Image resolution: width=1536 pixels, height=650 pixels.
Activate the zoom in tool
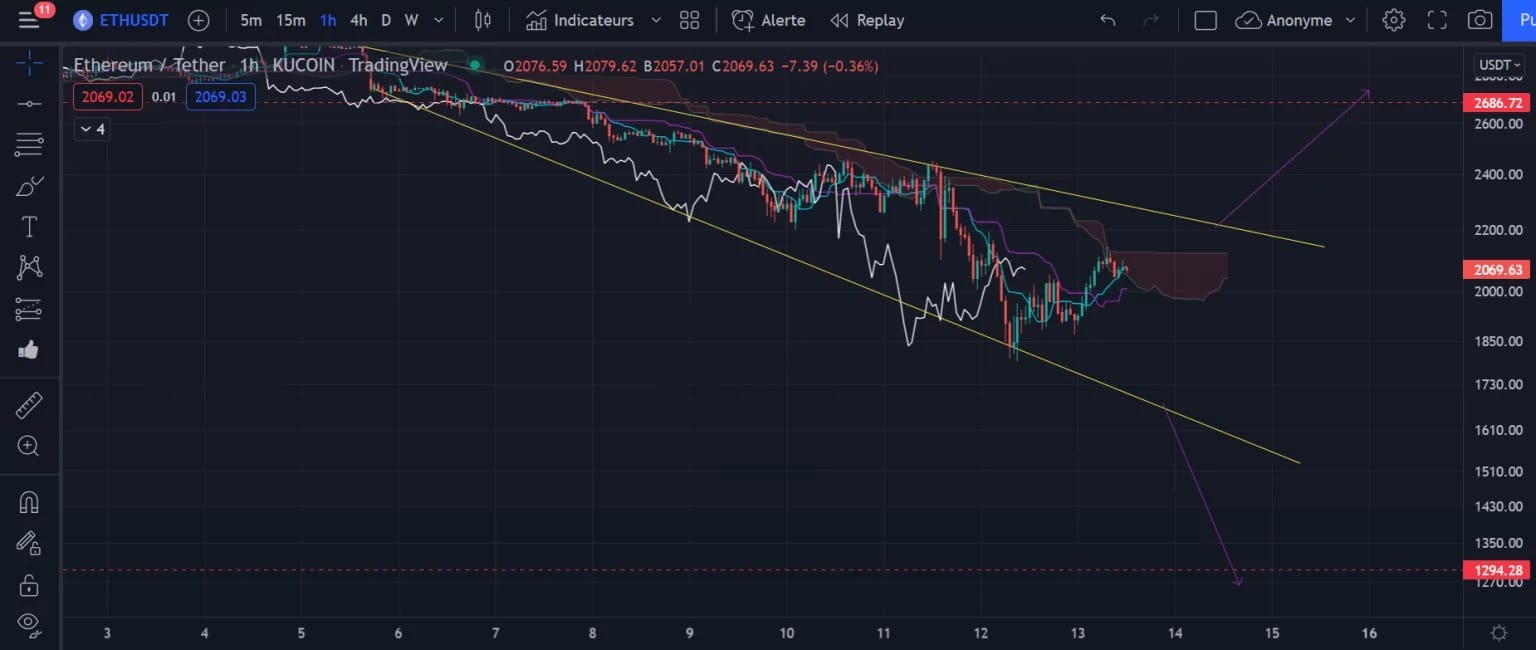(29, 446)
